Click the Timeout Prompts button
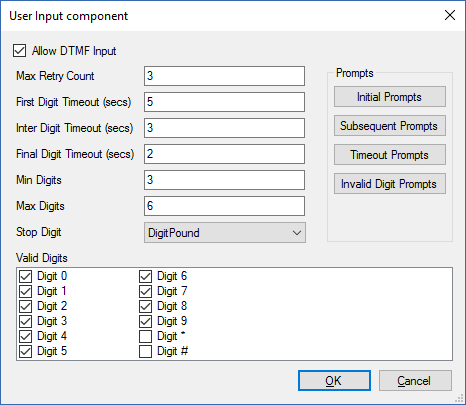This screenshot has width=466, height=405. (390, 155)
